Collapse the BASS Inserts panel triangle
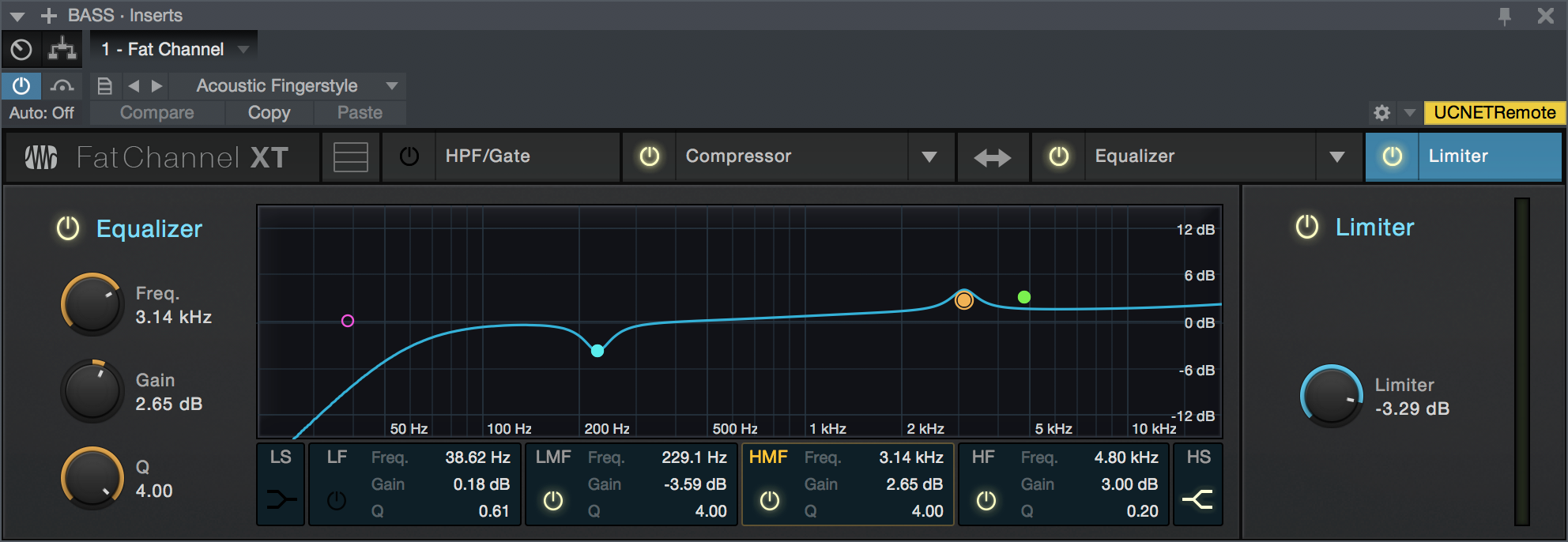This screenshot has height=542, width=1568. (x=17, y=16)
